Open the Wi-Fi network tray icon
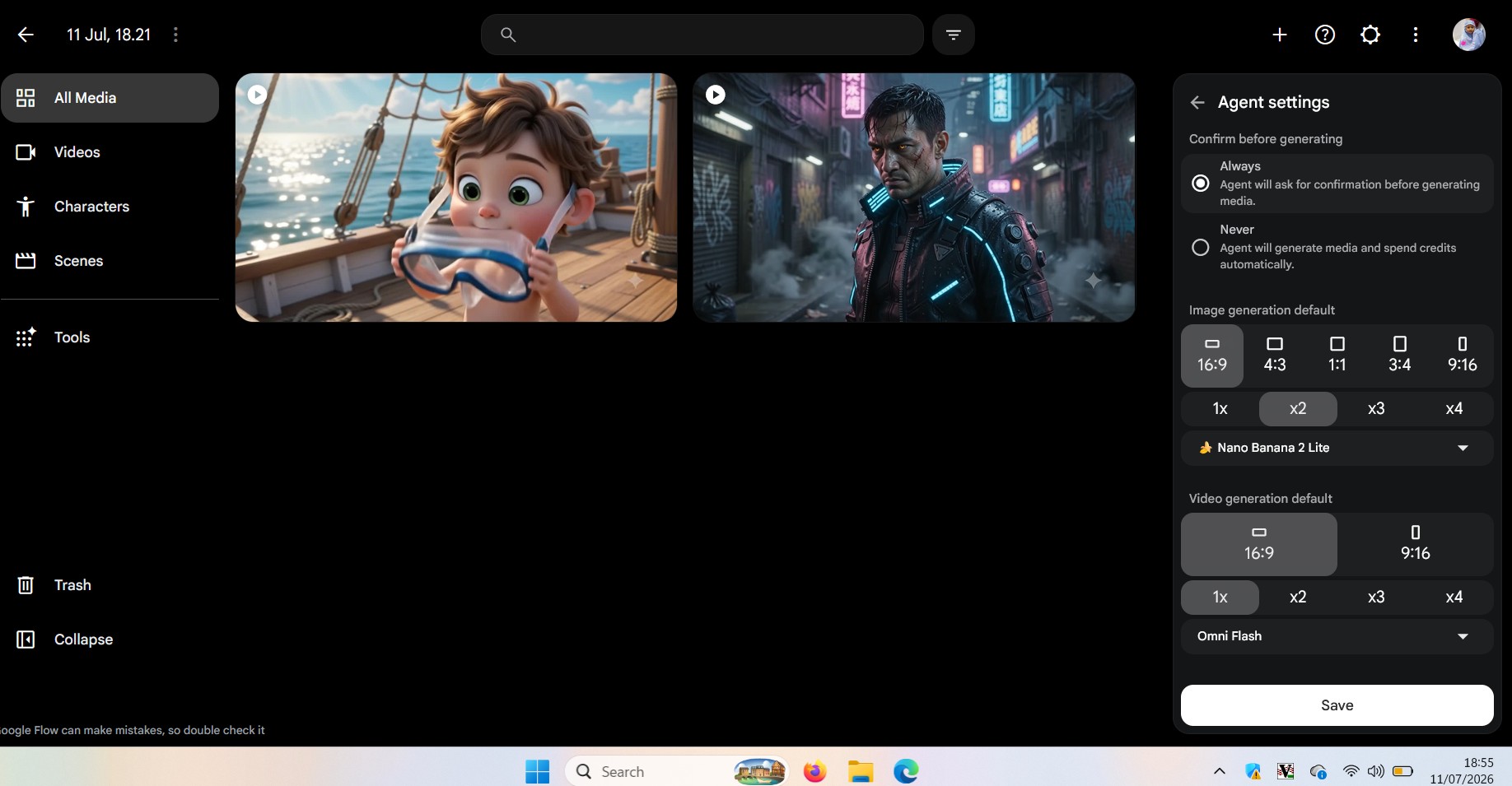 (1351, 771)
